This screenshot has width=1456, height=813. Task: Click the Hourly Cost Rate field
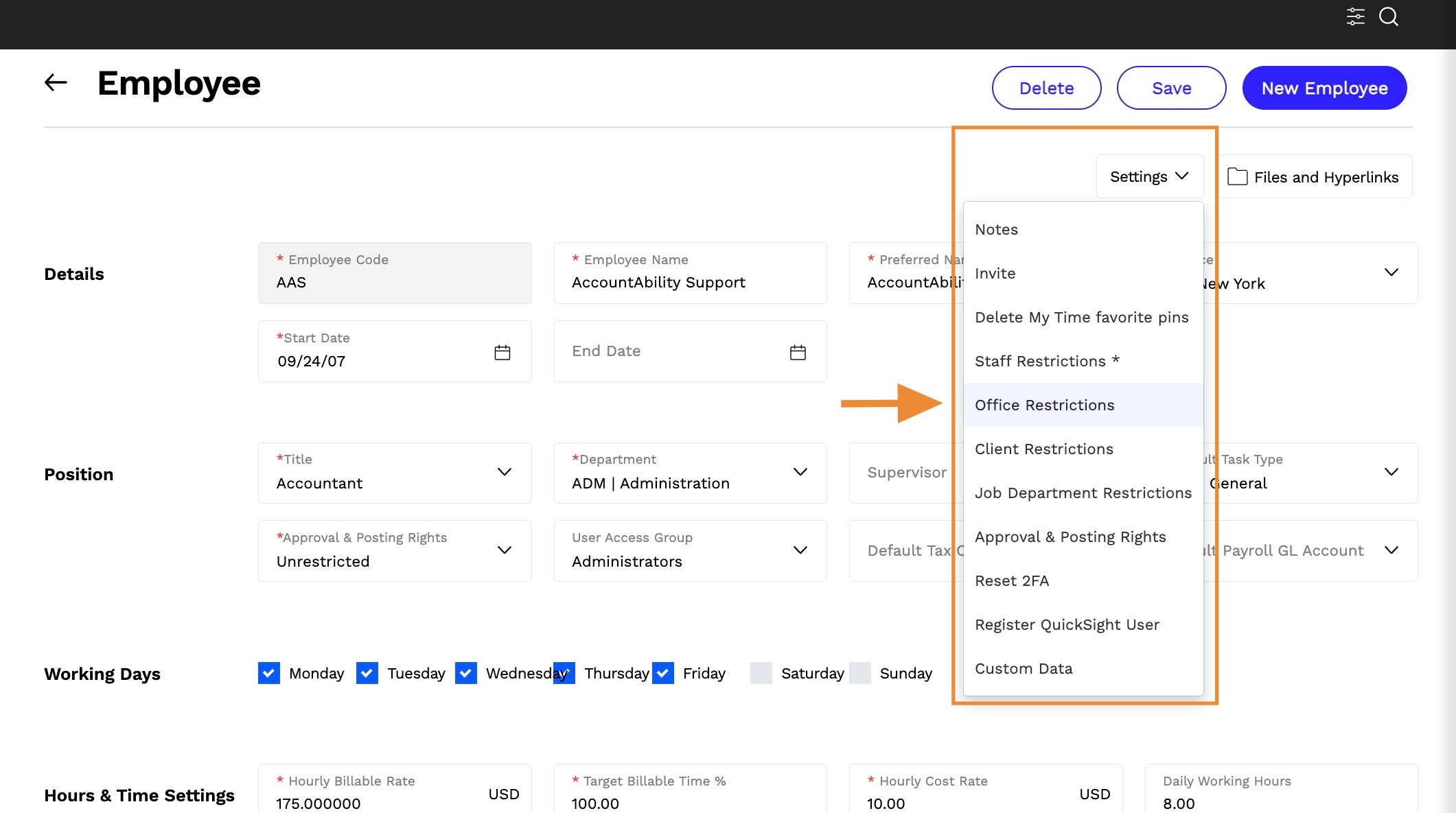(x=986, y=789)
